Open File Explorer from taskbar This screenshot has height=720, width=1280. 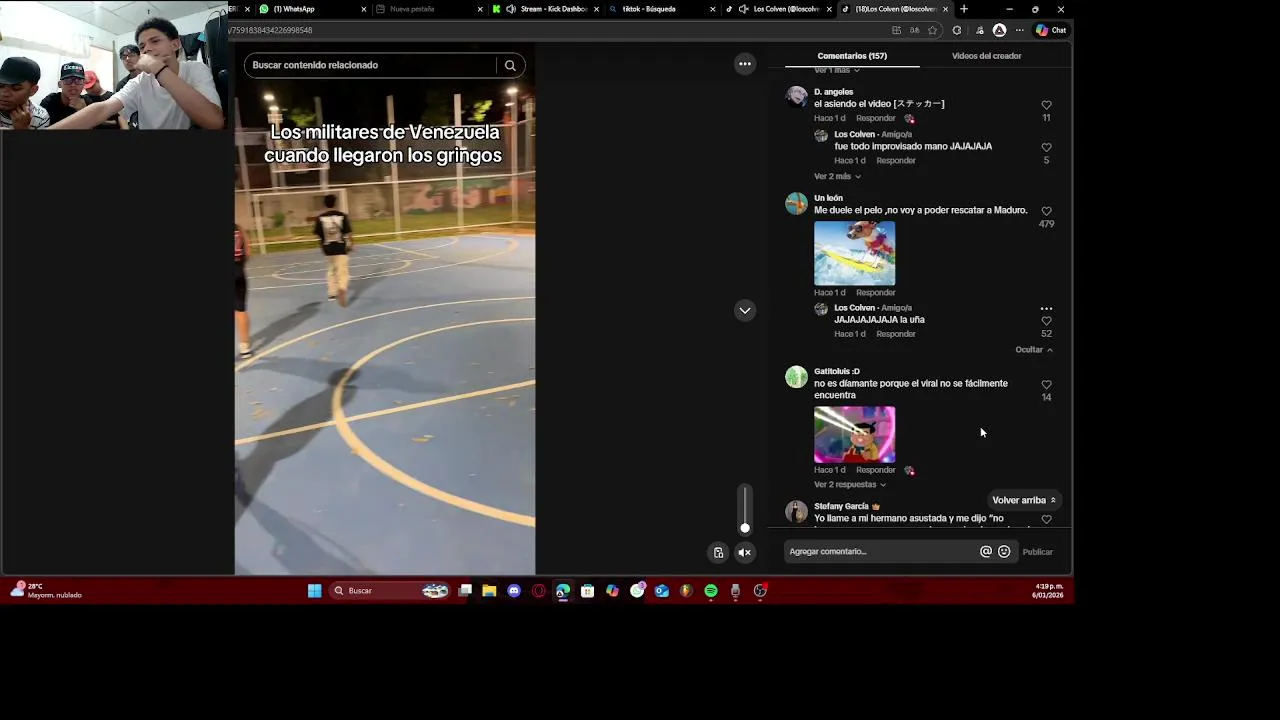pos(489,591)
